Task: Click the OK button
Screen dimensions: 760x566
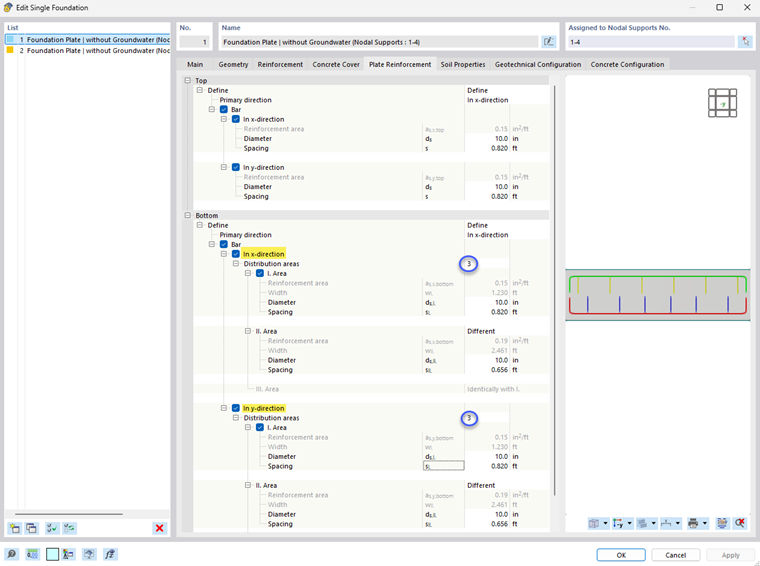Action: tap(621, 555)
